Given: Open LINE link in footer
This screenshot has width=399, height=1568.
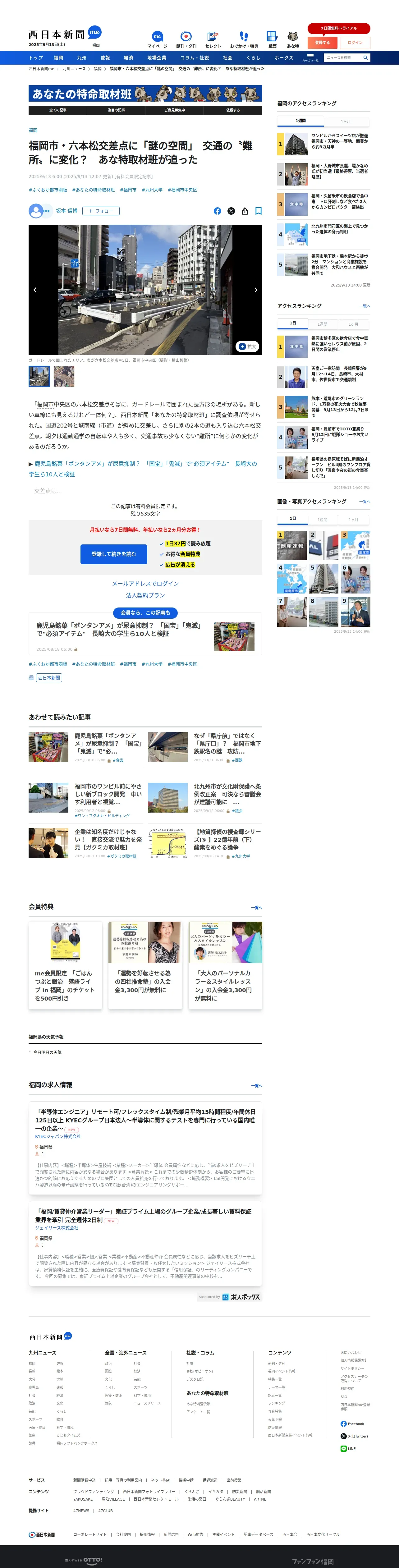Looking at the screenshot, I should click(x=348, y=1449).
